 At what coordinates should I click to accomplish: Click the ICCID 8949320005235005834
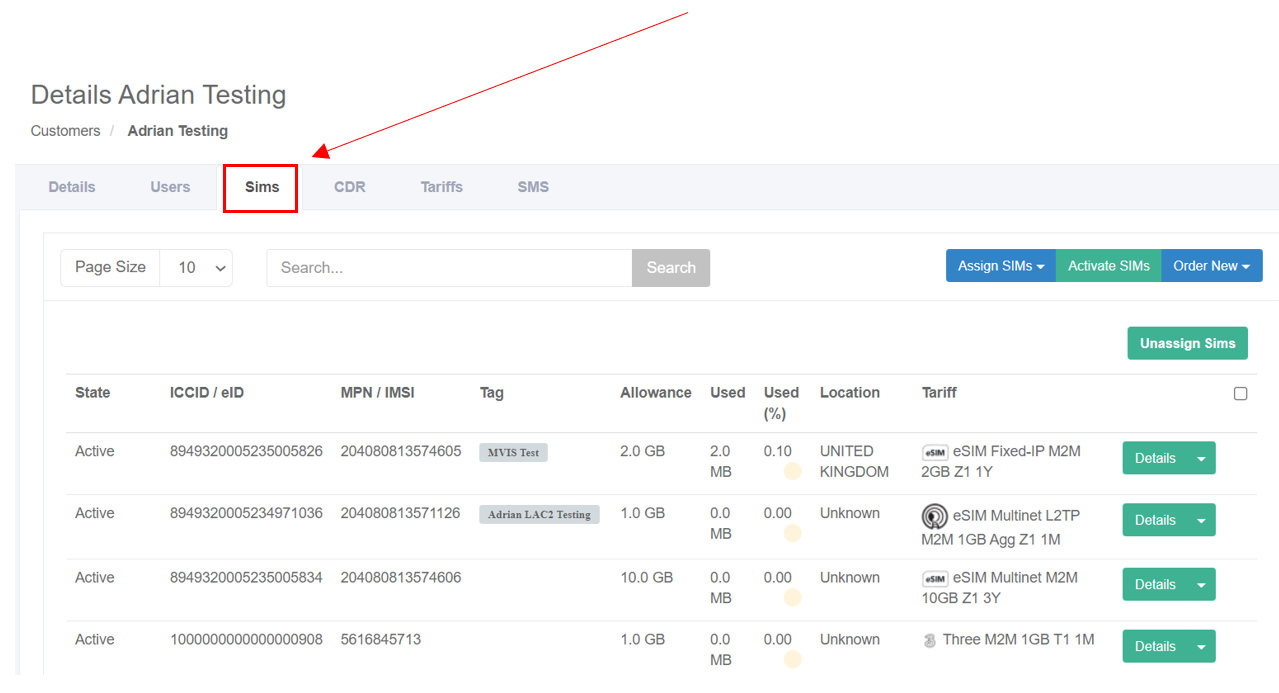coord(246,577)
